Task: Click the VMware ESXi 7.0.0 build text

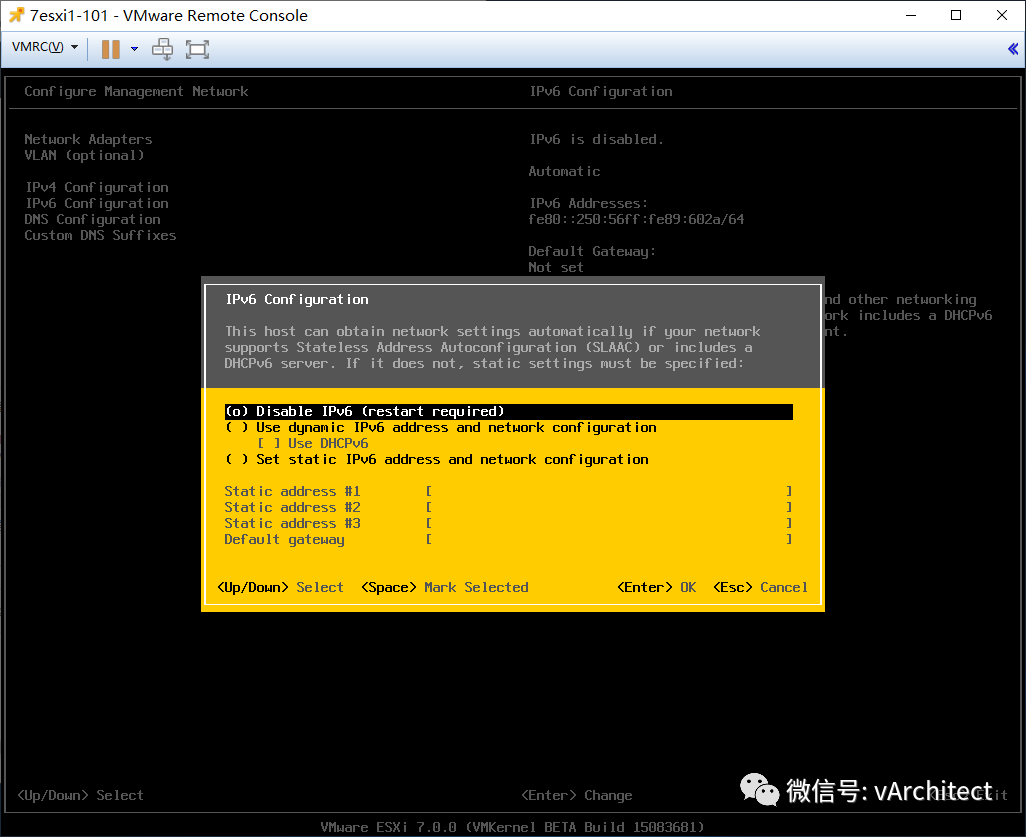Action: [512, 827]
